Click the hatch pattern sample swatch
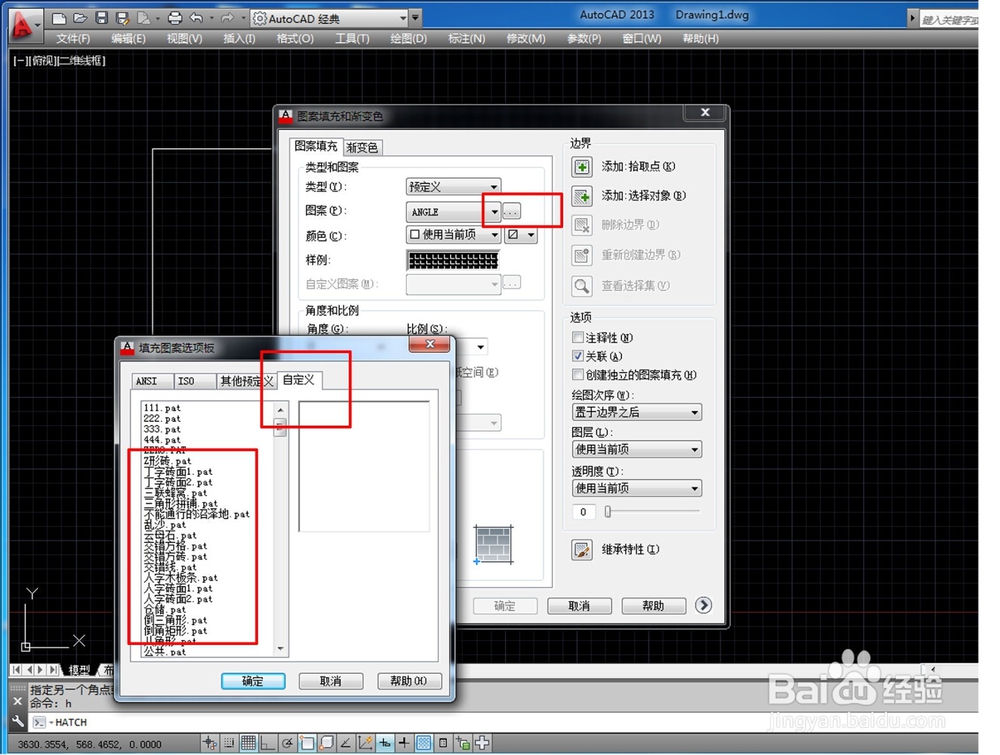The width and height of the screenshot is (1000, 755). click(x=452, y=260)
